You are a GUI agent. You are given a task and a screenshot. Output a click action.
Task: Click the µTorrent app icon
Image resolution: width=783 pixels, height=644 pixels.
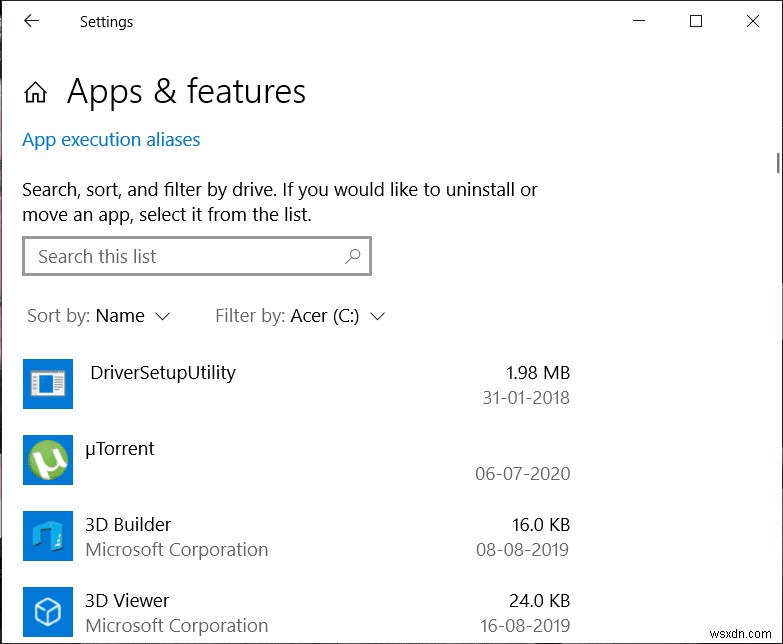pyautogui.click(x=48, y=460)
